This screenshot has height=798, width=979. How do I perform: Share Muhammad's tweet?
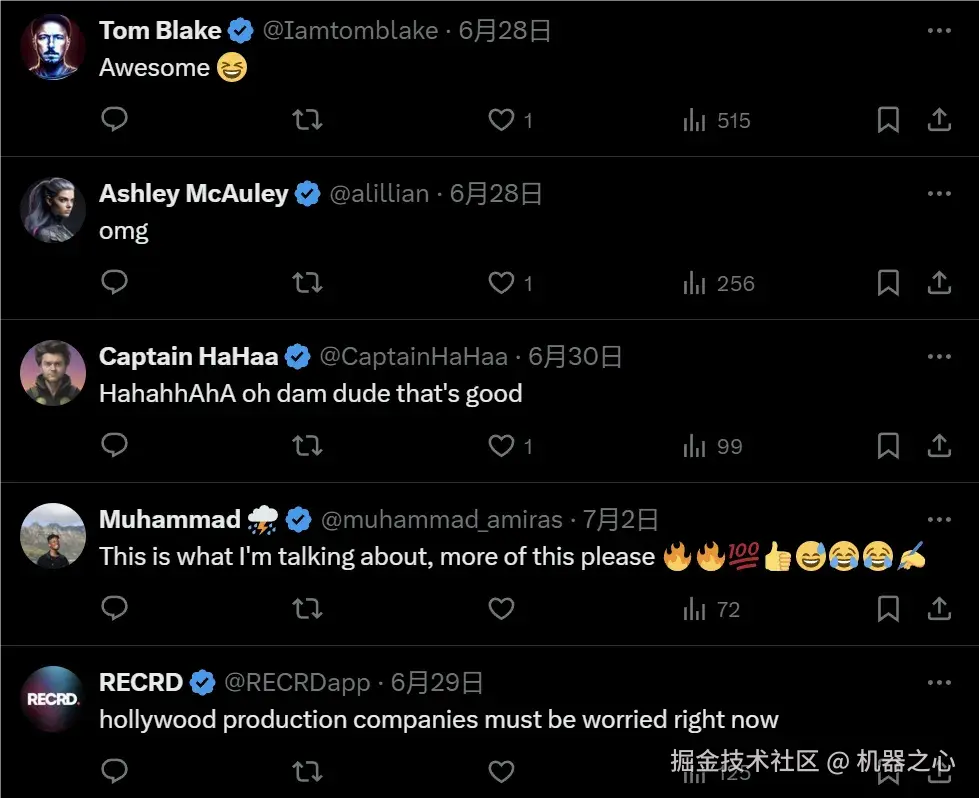[x=939, y=608]
